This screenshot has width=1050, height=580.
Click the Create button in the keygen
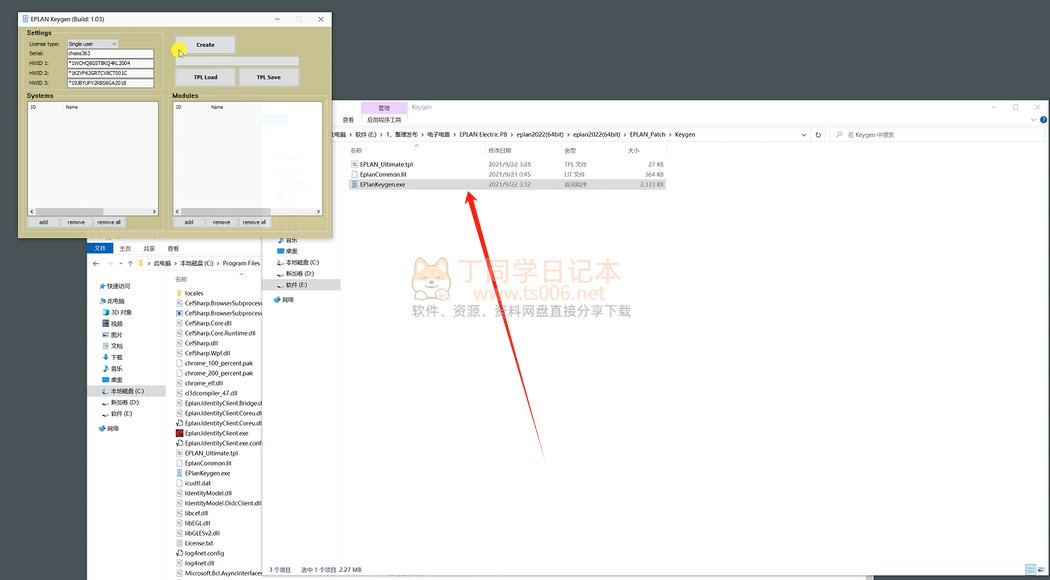point(205,45)
